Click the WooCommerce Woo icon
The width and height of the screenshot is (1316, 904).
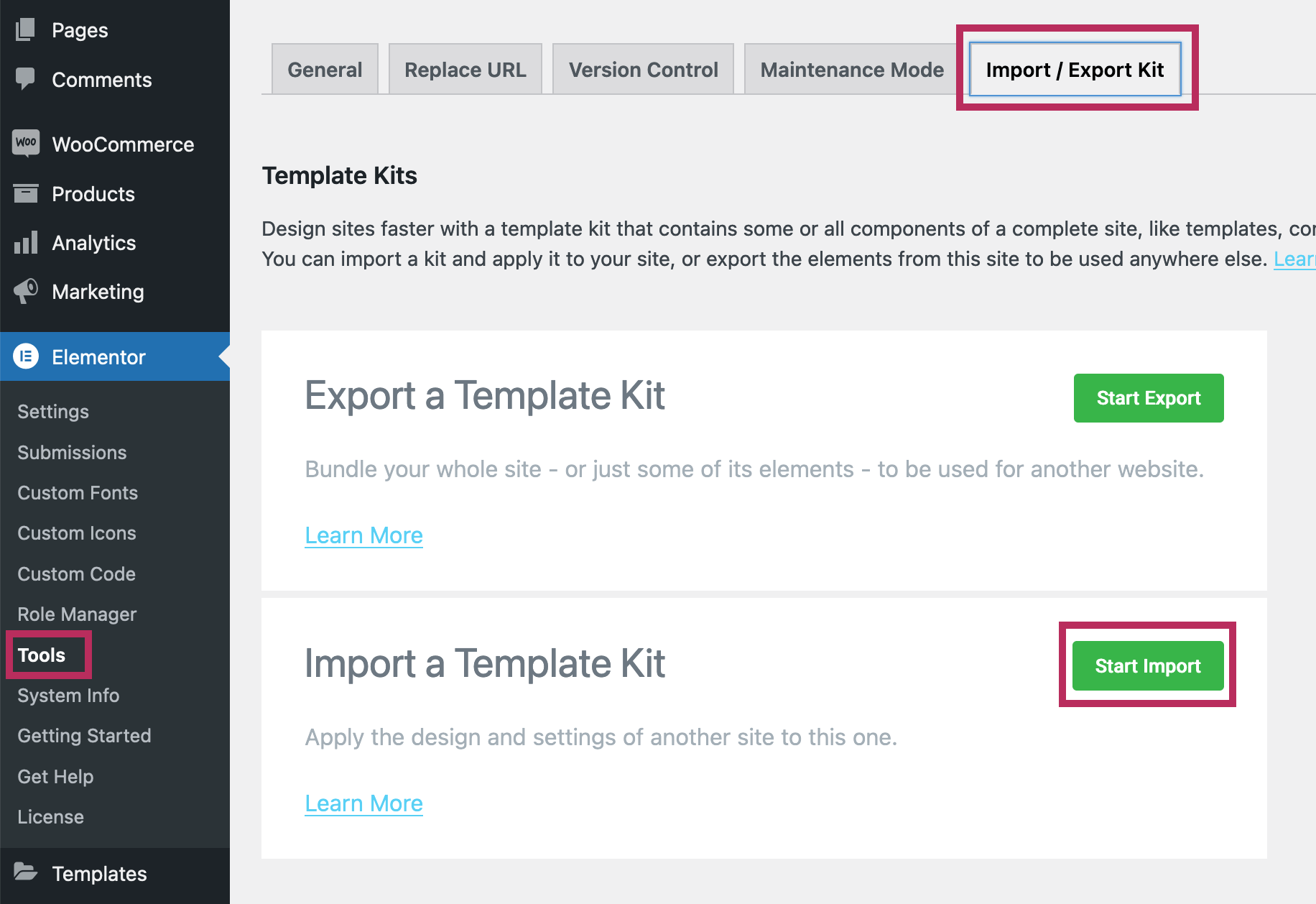(x=26, y=143)
